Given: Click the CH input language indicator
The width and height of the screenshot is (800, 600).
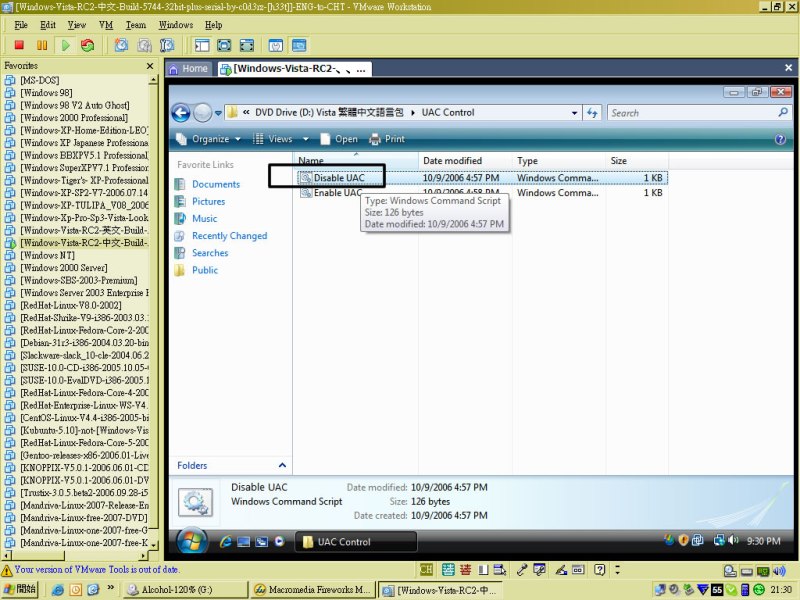Looking at the screenshot, I should click(x=426, y=570).
